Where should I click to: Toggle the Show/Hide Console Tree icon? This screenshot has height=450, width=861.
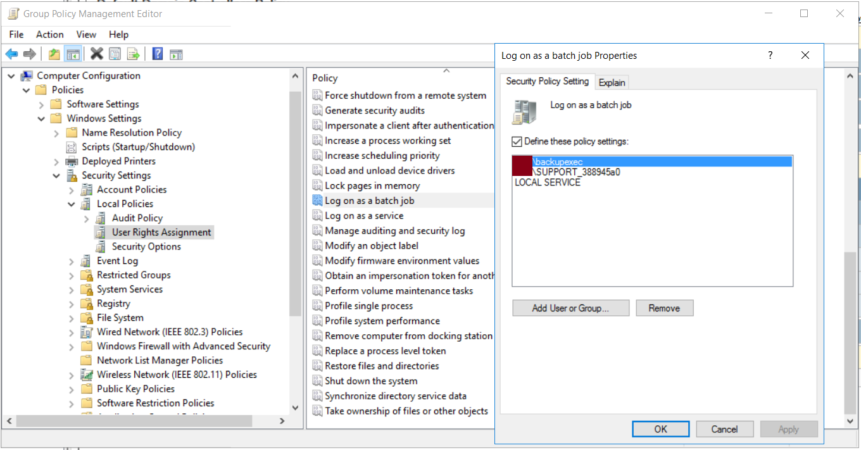(73, 54)
